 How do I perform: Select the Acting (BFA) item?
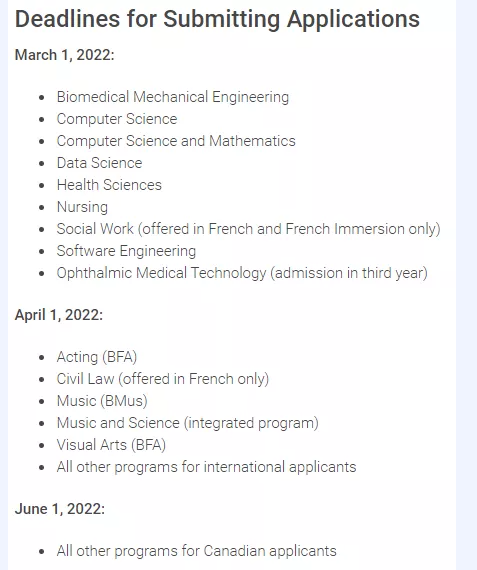tap(97, 357)
